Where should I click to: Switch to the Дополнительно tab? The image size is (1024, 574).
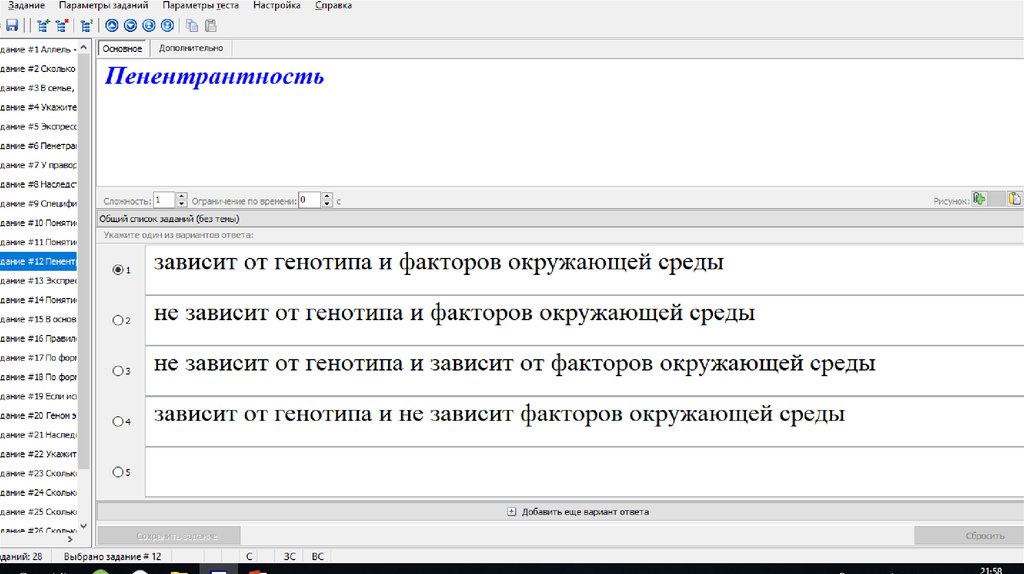(x=190, y=48)
